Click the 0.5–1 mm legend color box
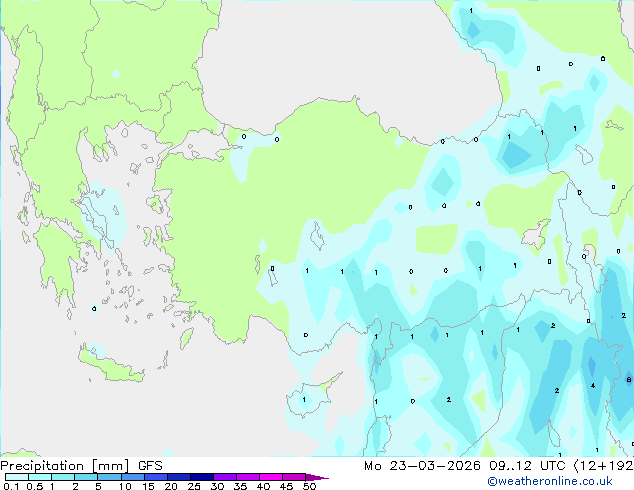This screenshot has width=634, height=490. pyautogui.click(x=40, y=477)
